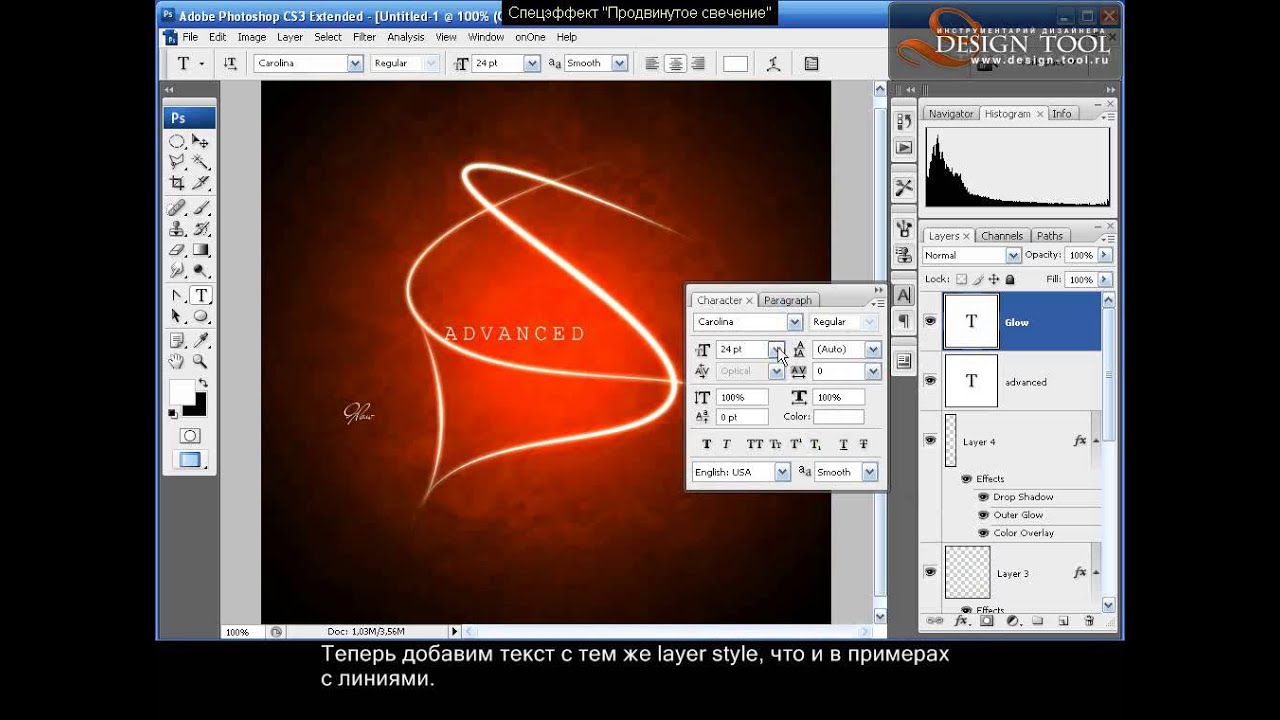Select the Ellipse shape tool

tap(201, 316)
